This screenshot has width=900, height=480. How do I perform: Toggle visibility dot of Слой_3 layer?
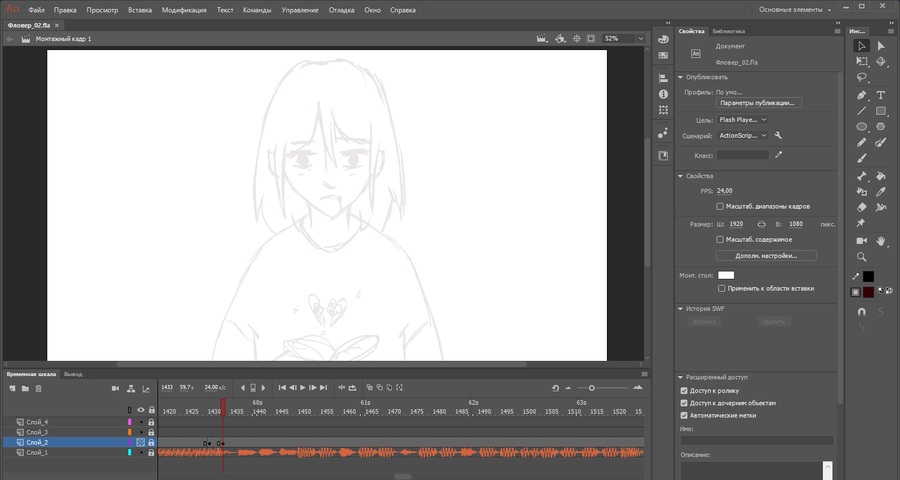[141, 432]
